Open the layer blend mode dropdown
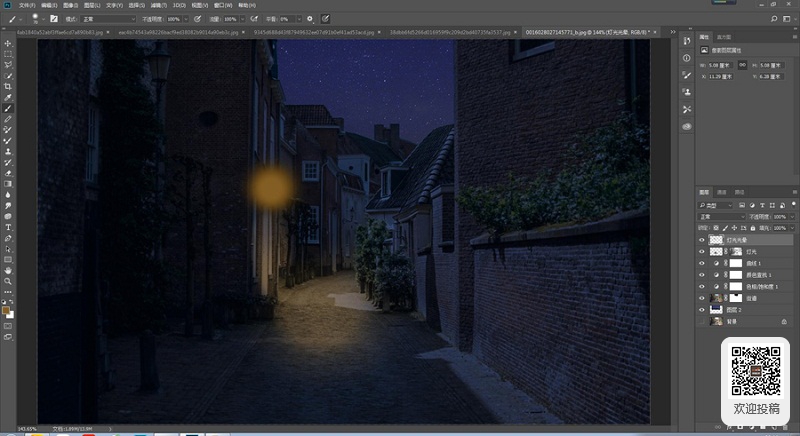 pyautogui.click(x=721, y=217)
